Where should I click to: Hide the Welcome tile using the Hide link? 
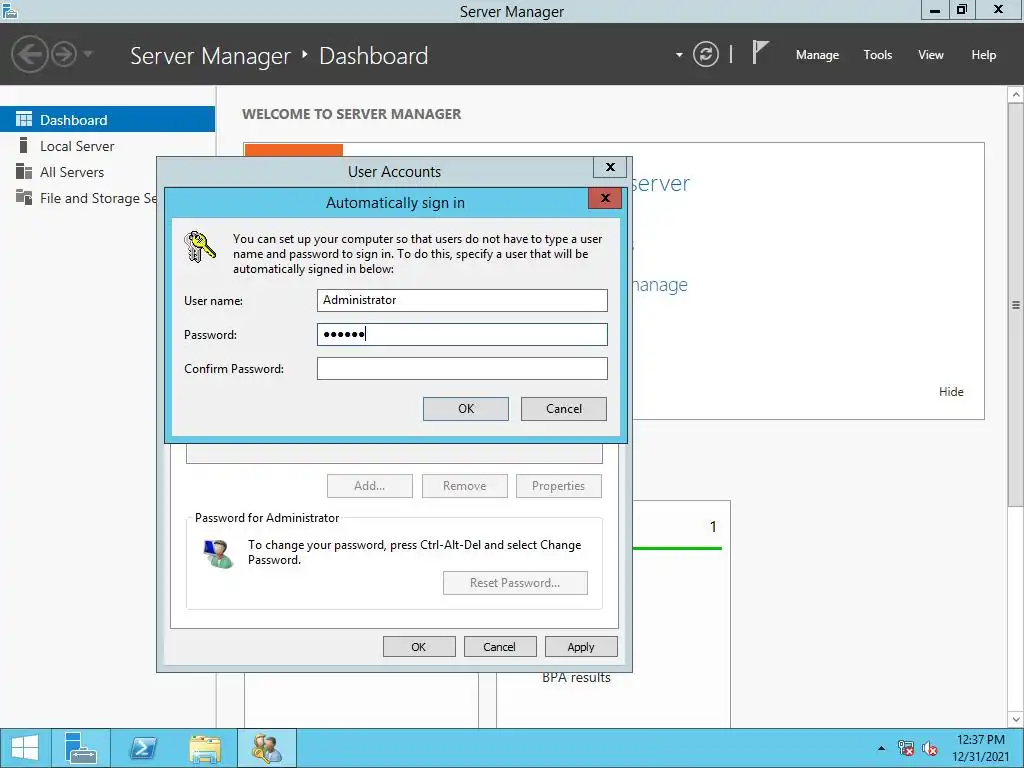pyautogui.click(x=951, y=392)
